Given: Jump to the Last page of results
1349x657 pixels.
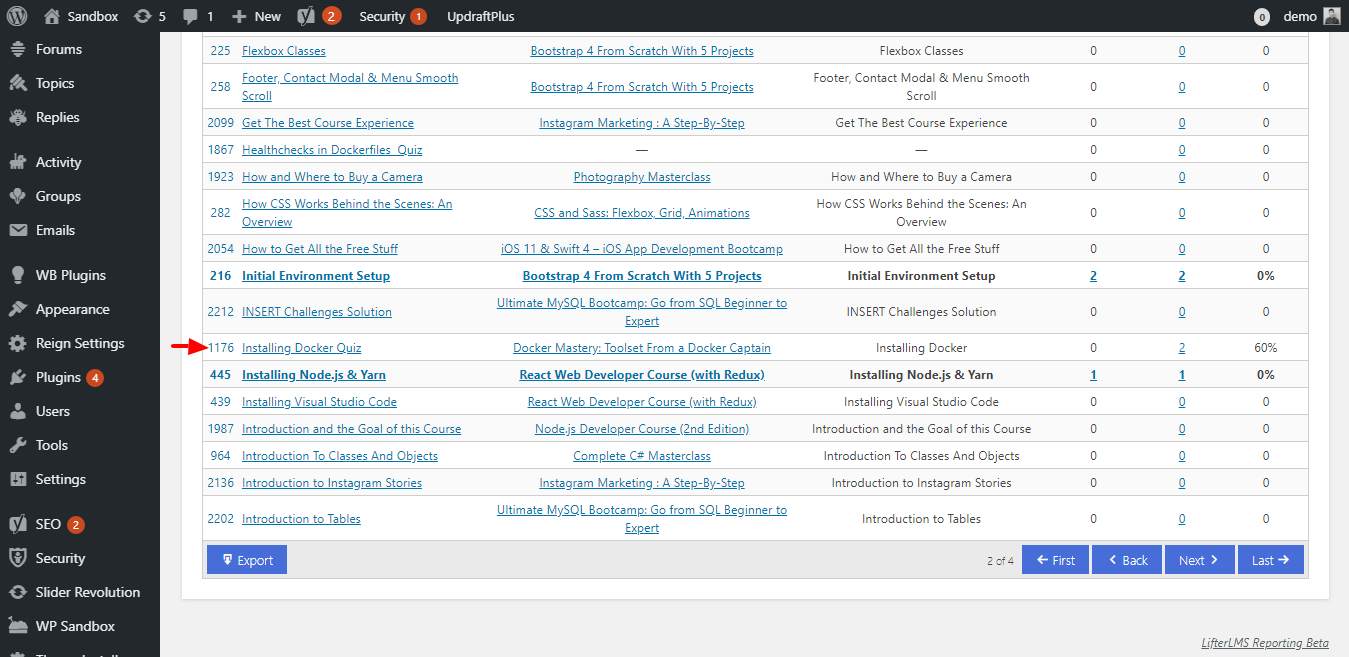Looking at the screenshot, I should (1271, 560).
